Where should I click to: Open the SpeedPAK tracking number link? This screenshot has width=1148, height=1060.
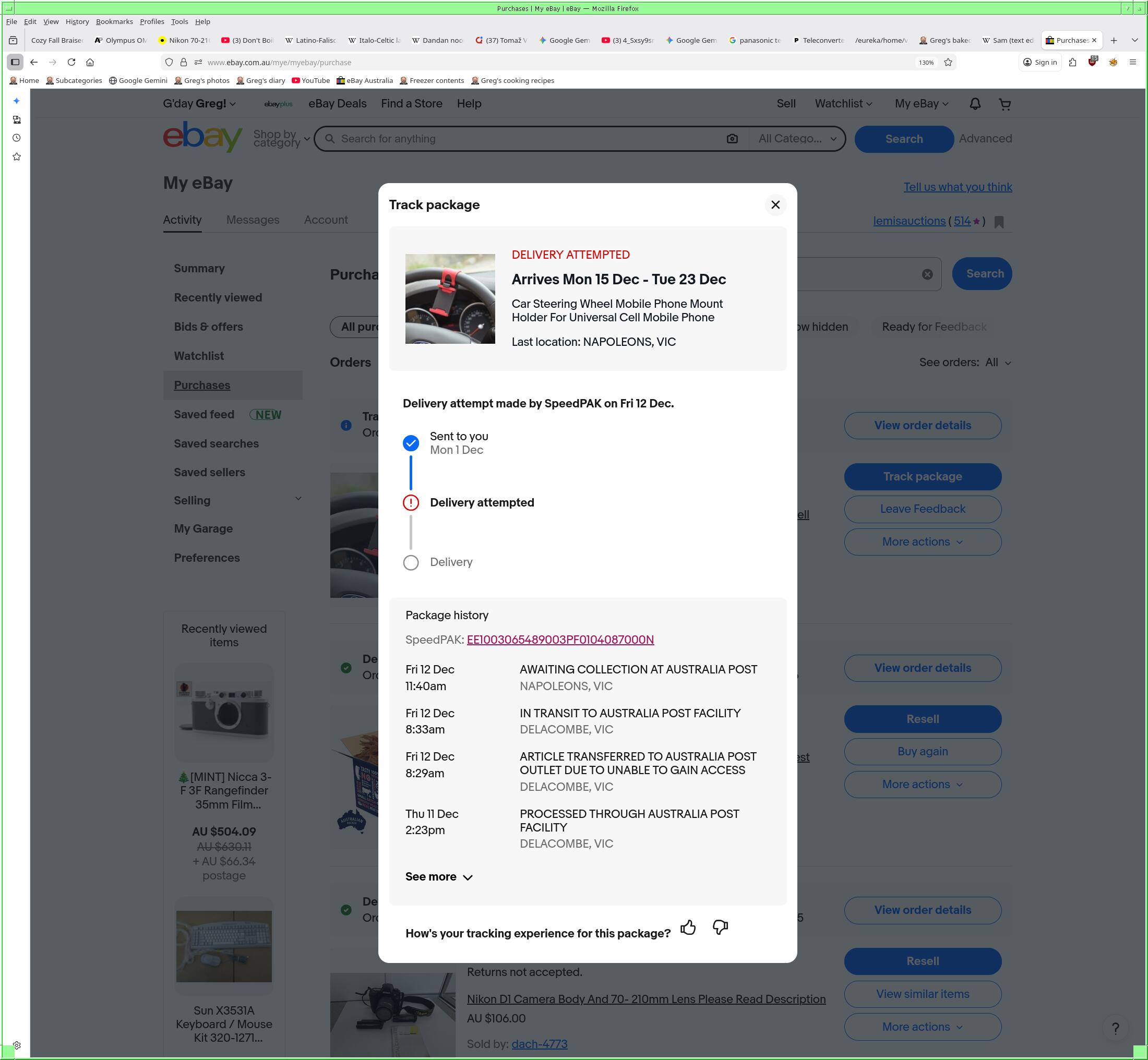pyautogui.click(x=560, y=640)
